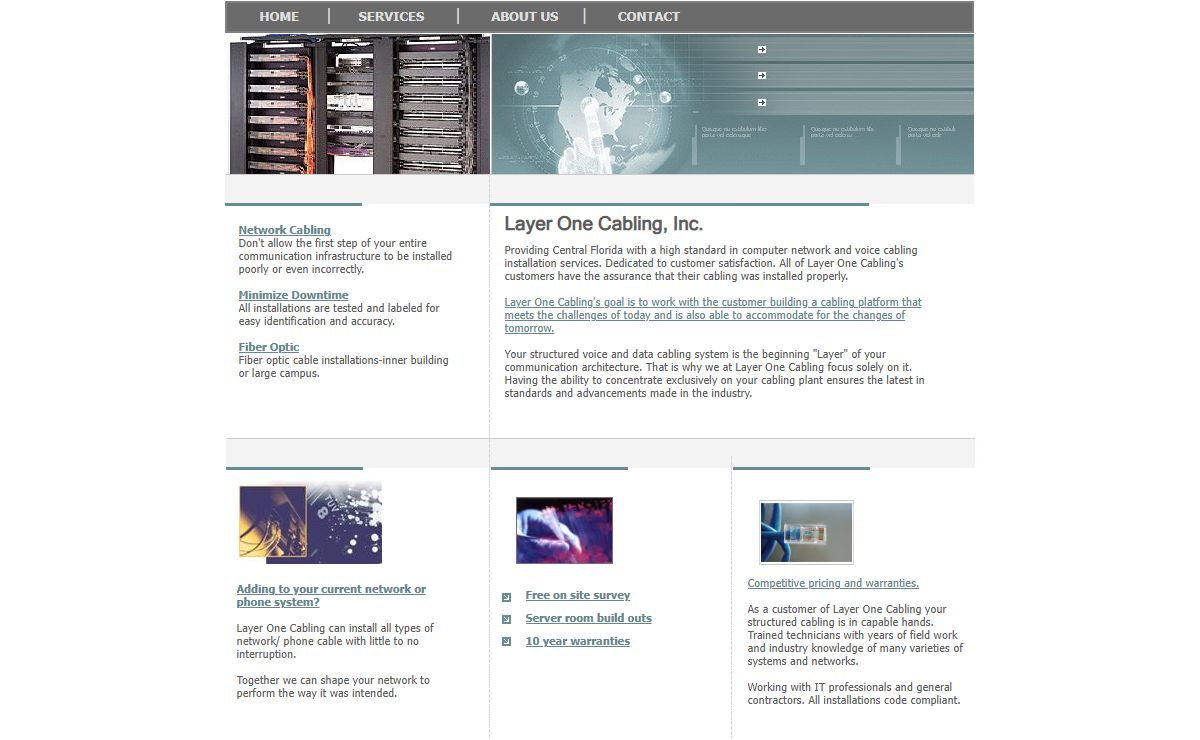1200x740 pixels.
Task: Open the Server room build outs link
Action: [x=588, y=618]
